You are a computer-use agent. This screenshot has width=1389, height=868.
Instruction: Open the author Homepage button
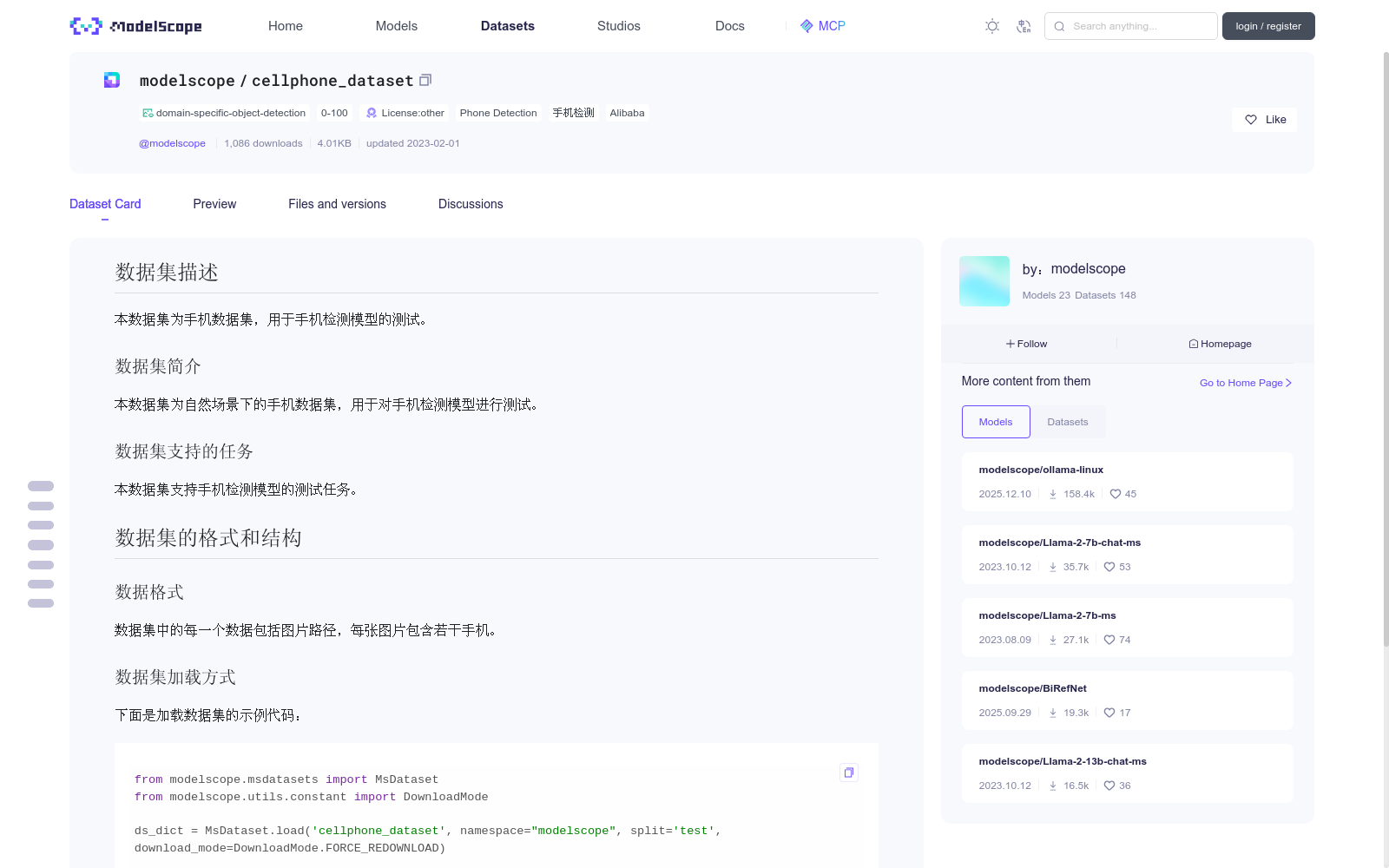point(1221,344)
